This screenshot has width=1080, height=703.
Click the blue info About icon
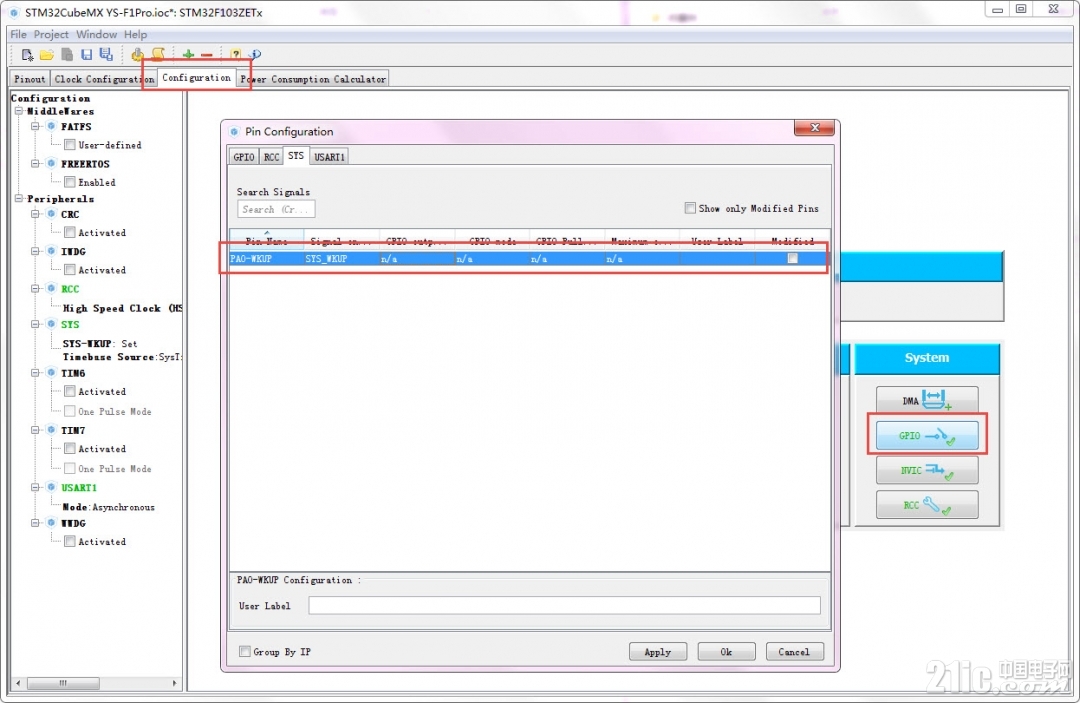point(255,54)
